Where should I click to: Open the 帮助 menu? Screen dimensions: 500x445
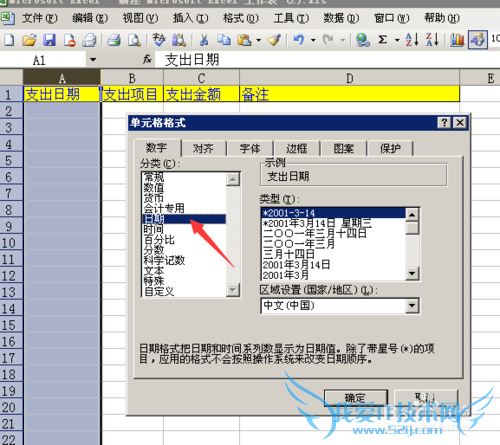coord(442,18)
